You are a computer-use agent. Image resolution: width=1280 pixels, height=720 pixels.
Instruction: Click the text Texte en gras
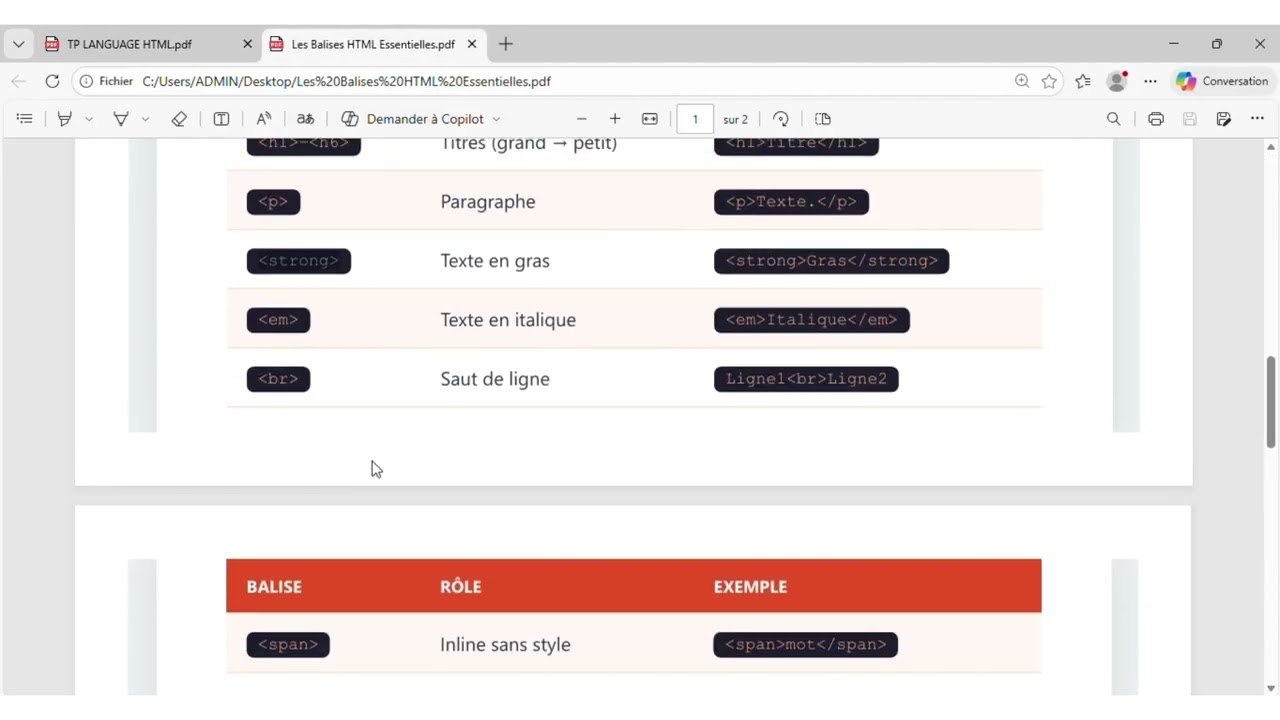coord(495,261)
